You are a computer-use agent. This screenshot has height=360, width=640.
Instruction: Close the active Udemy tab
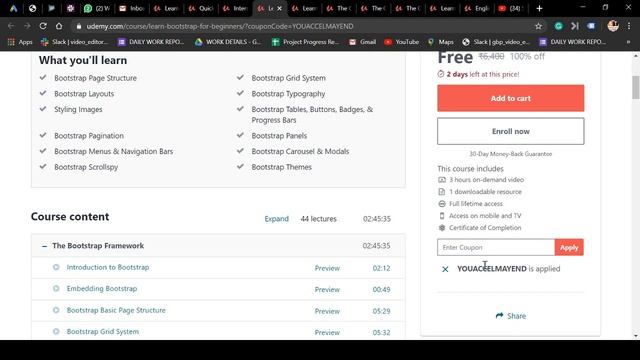pos(280,8)
